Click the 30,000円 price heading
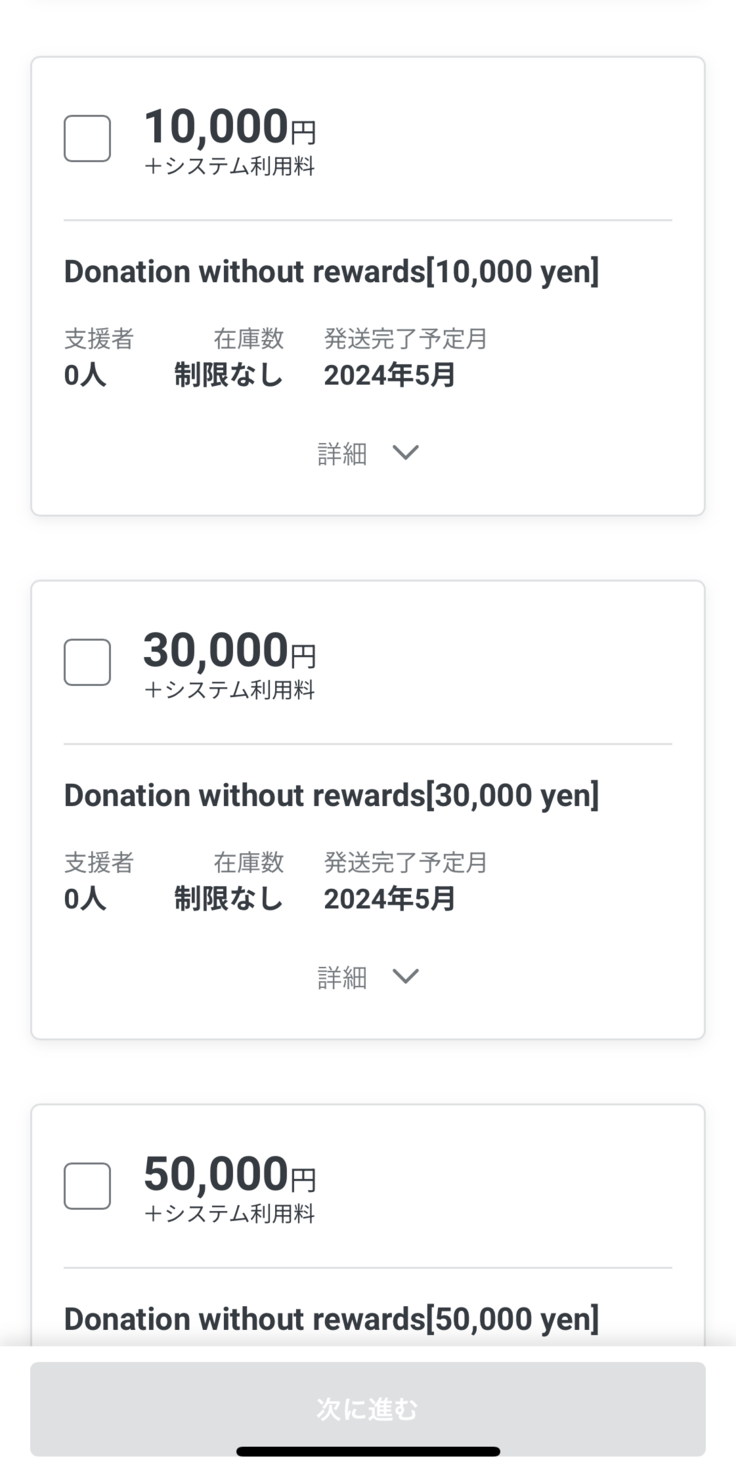Viewport: 736px width, 1471px height. tap(229, 652)
